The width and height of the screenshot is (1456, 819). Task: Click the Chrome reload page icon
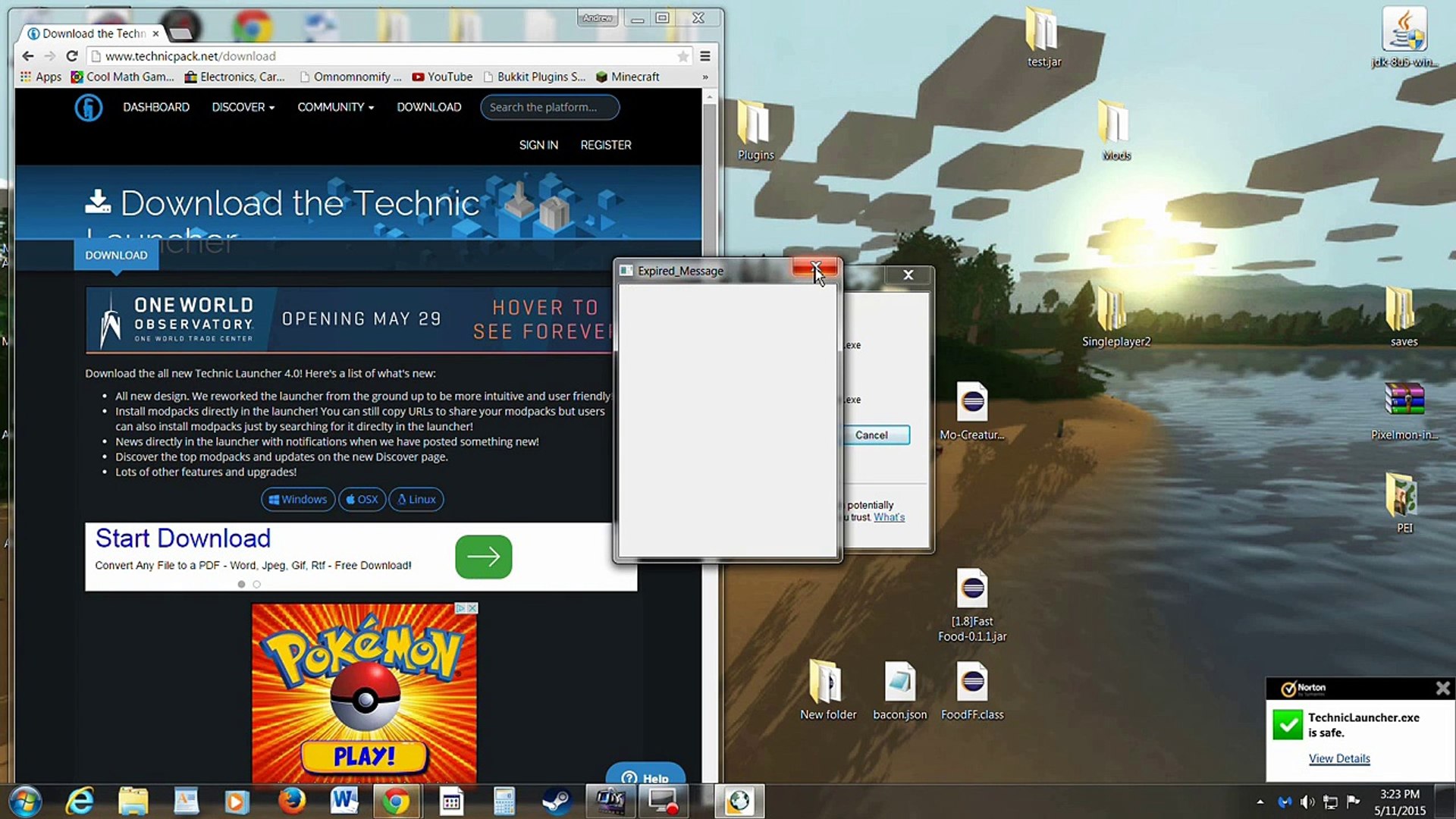[x=72, y=55]
